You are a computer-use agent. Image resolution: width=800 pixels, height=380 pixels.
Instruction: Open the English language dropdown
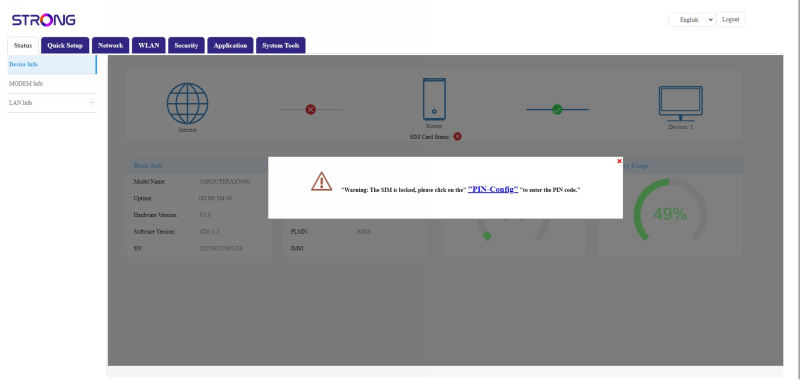[x=692, y=20]
